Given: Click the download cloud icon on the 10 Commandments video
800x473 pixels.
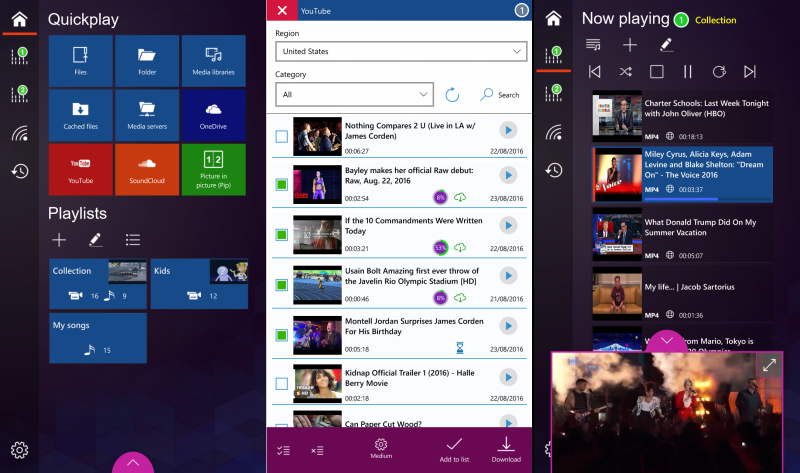Looking at the screenshot, I should click(x=460, y=247).
